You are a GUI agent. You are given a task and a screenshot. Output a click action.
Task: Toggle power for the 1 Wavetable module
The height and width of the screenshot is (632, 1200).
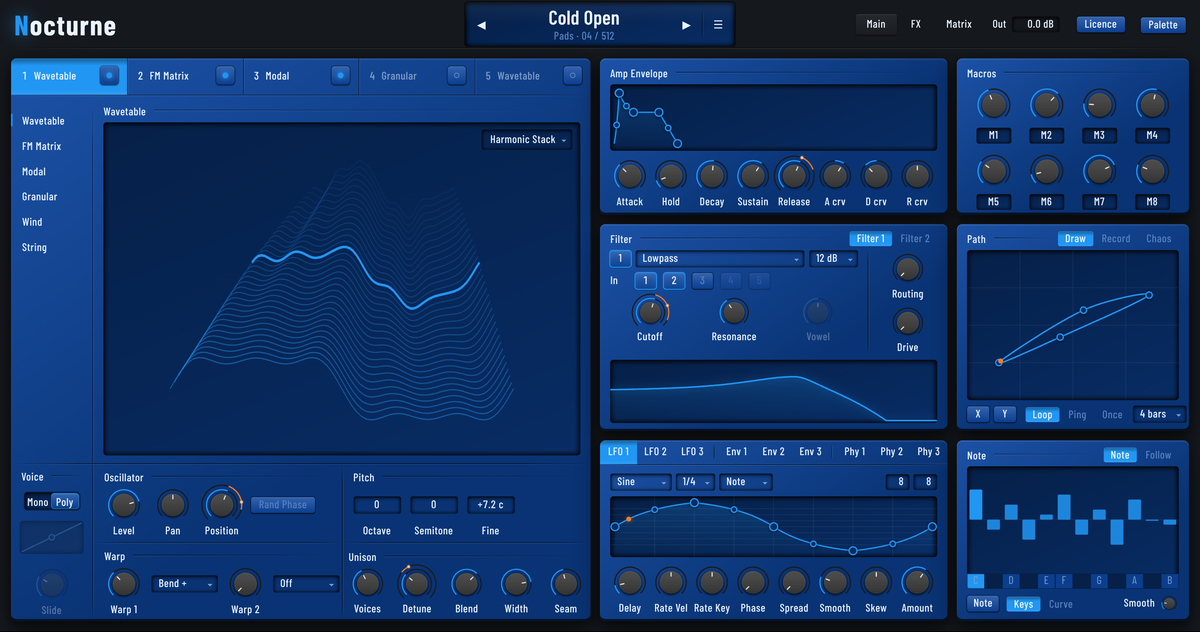(109, 75)
